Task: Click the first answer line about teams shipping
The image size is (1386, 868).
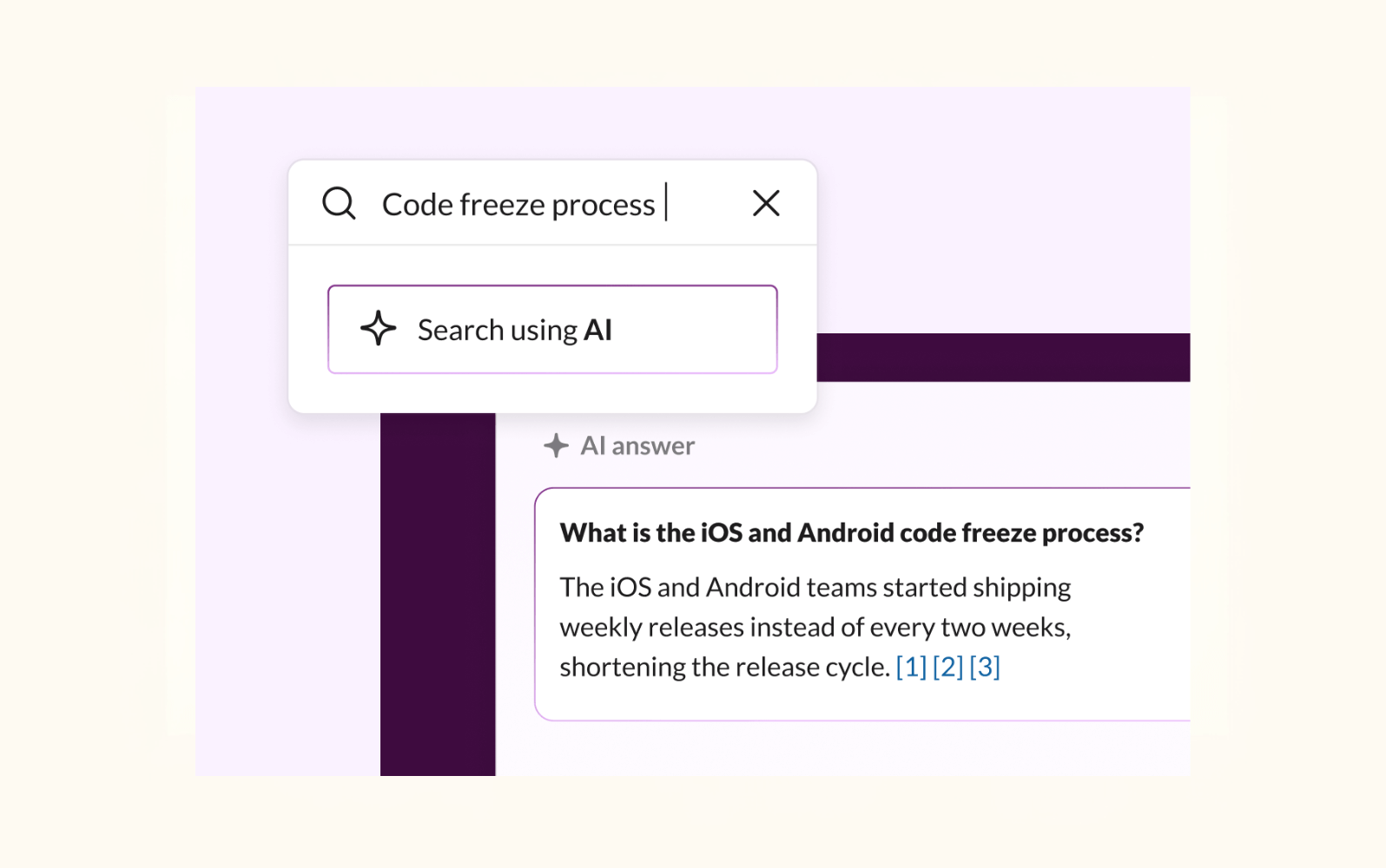Action: (815, 588)
